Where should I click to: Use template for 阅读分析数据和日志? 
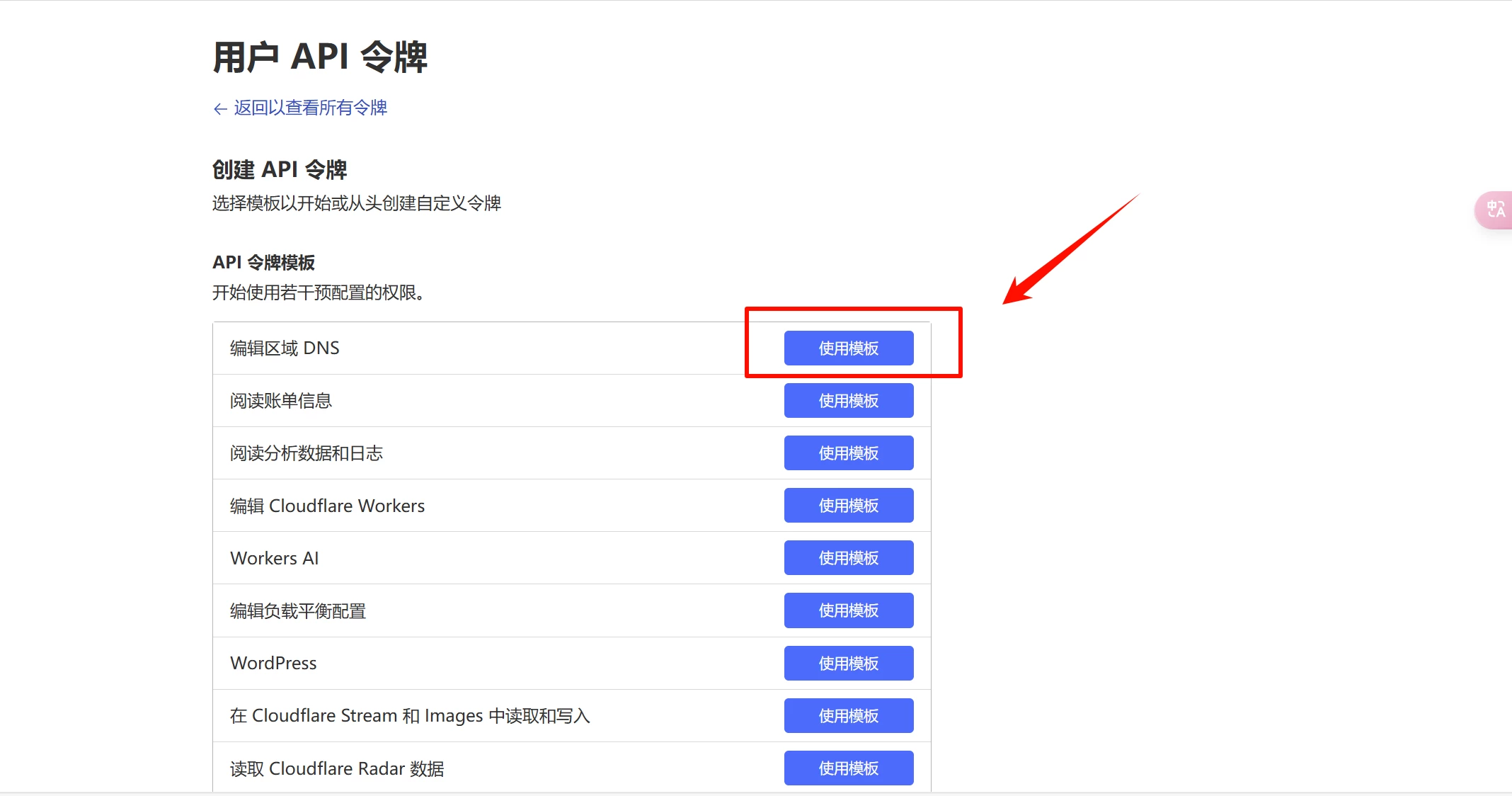(848, 453)
